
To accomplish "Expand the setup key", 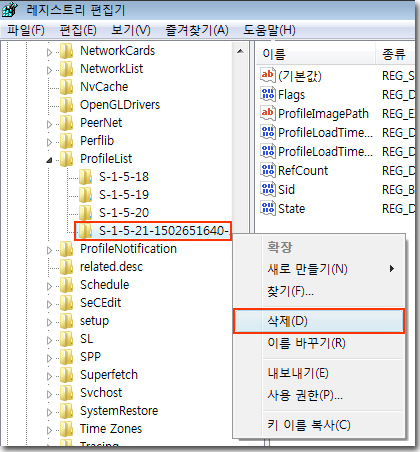I will click(x=49, y=322).
